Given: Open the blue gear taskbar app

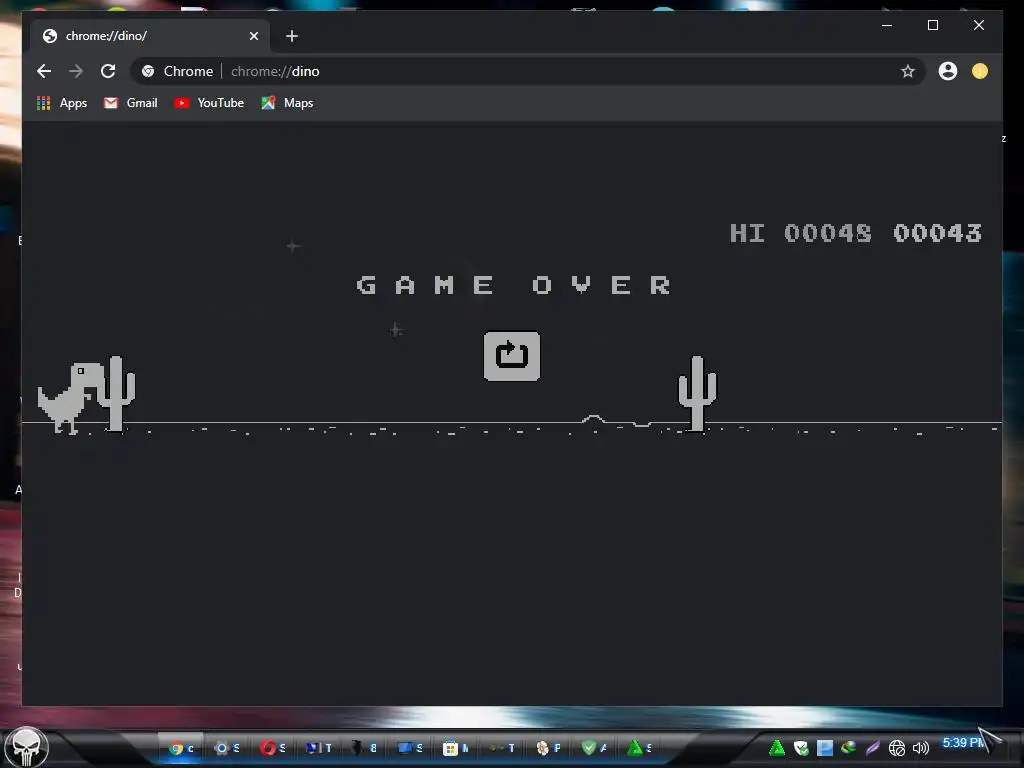Looking at the screenshot, I should tap(227, 748).
